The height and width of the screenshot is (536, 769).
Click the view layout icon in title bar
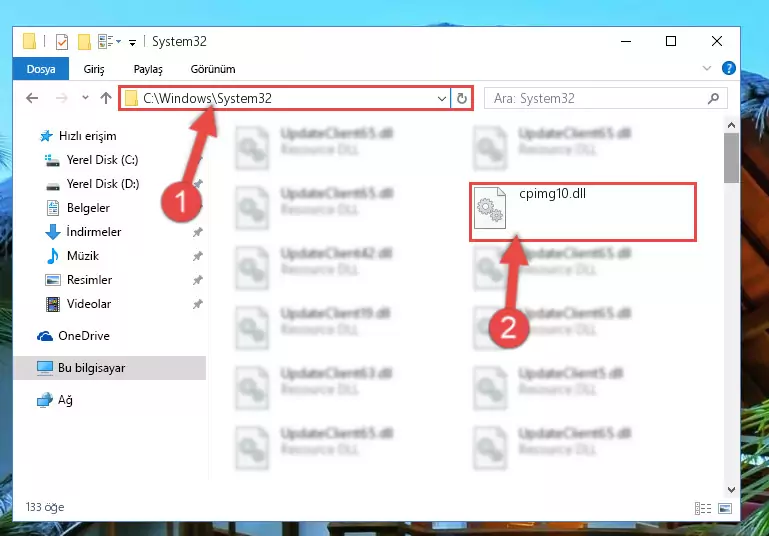point(106,42)
